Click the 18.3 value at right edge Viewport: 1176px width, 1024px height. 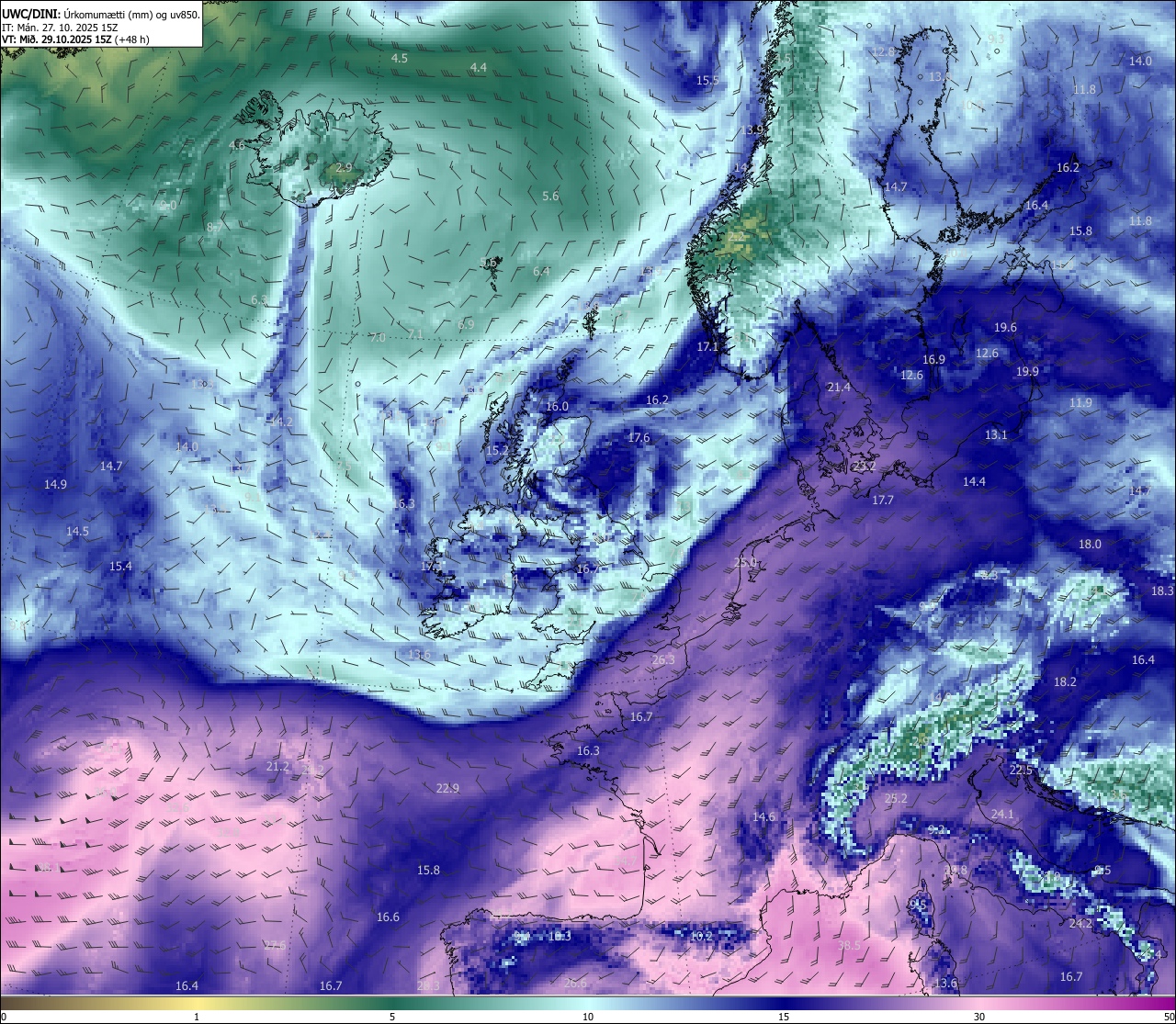click(1162, 591)
